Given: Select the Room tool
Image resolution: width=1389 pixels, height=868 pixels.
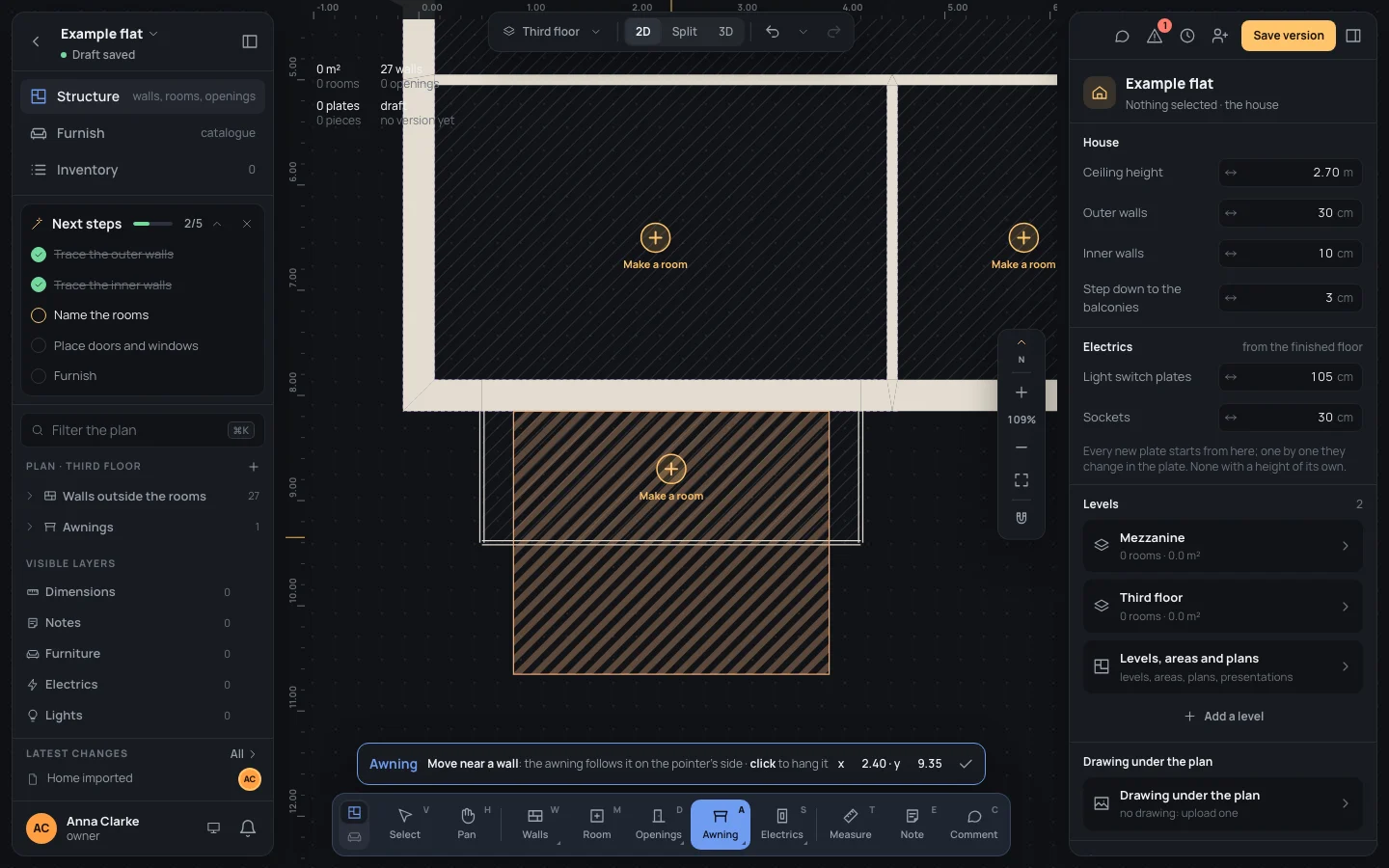Looking at the screenshot, I should (x=597, y=825).
